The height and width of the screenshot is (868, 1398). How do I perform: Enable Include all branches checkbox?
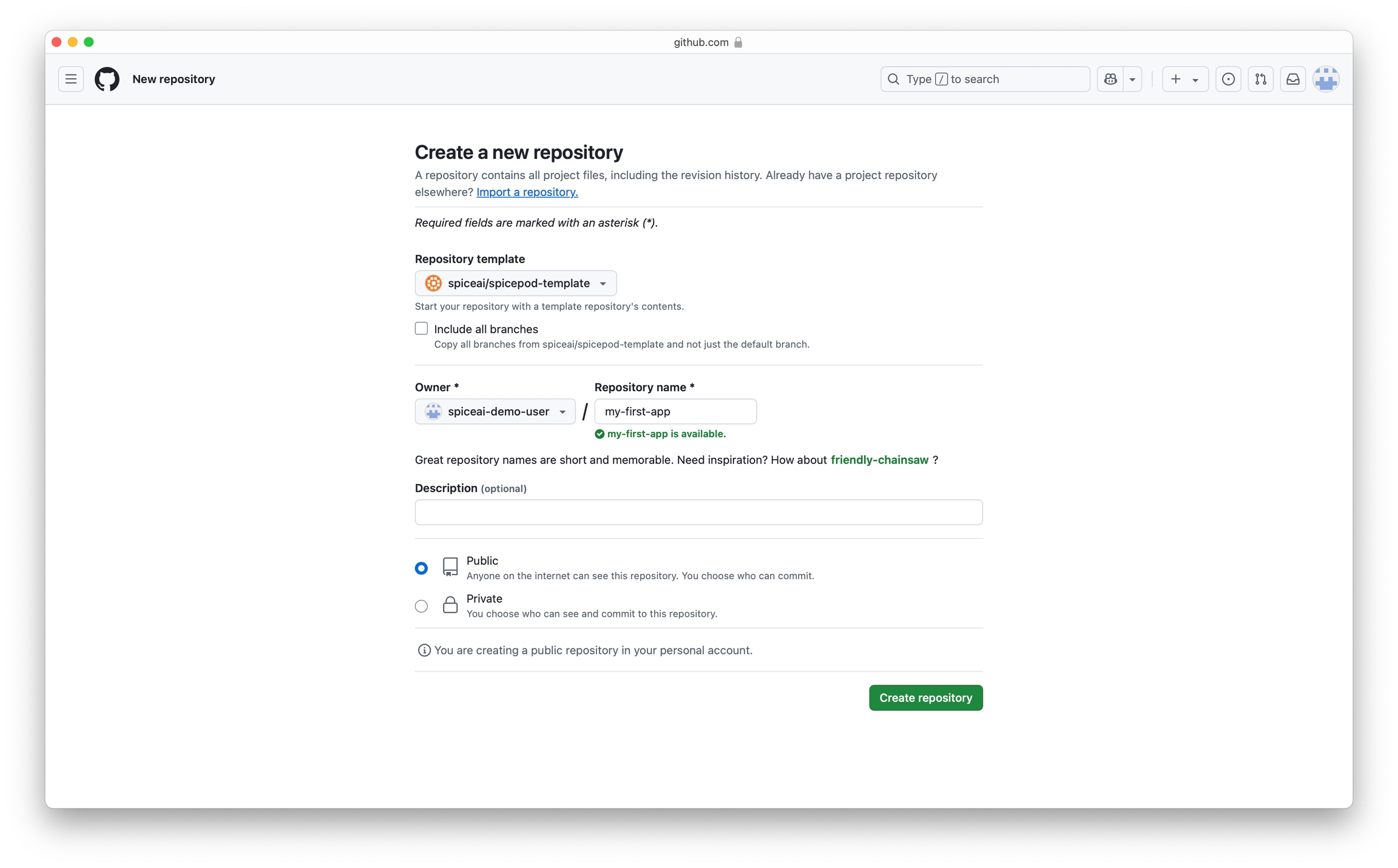(421, 329)
